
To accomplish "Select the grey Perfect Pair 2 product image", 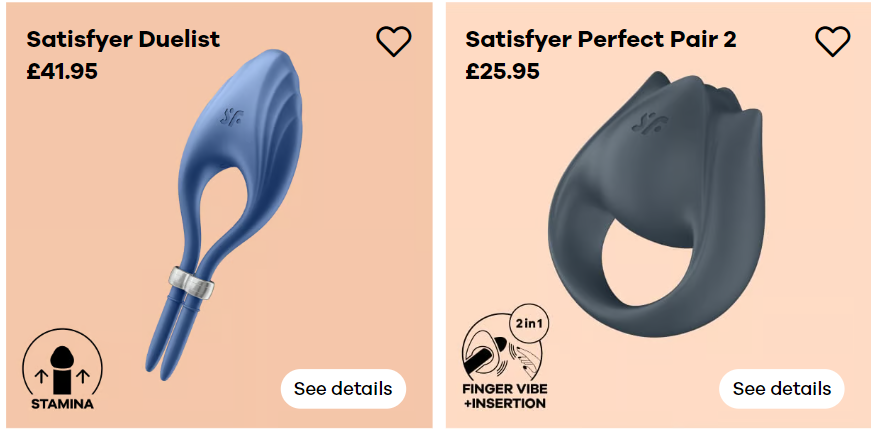I will click(x=656, y=204).
